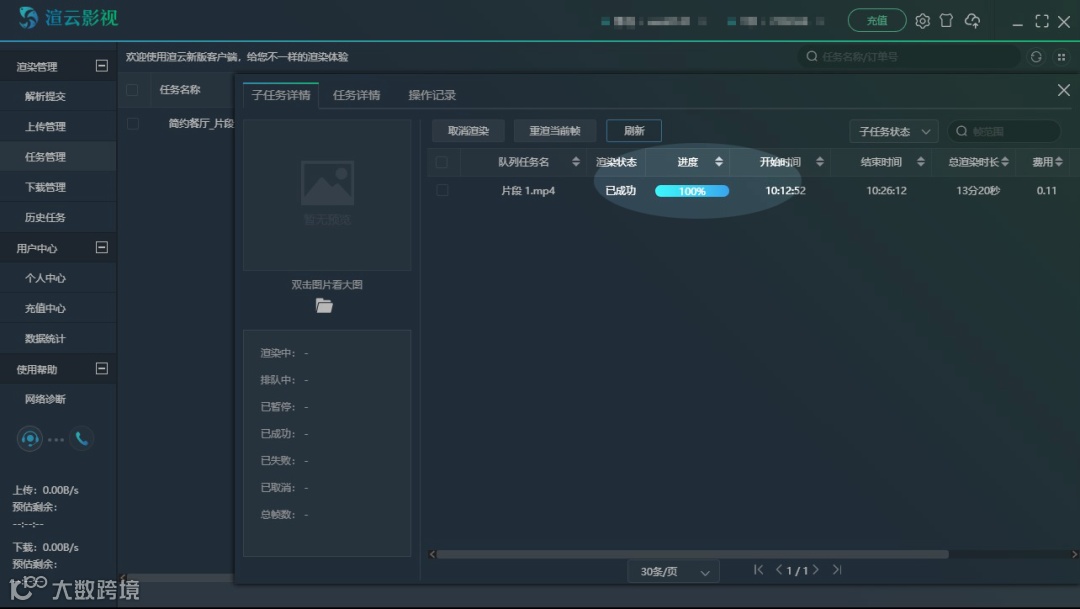Click the 重渲当前帧 button
1080x609 pixels.
tap(554, 131)
